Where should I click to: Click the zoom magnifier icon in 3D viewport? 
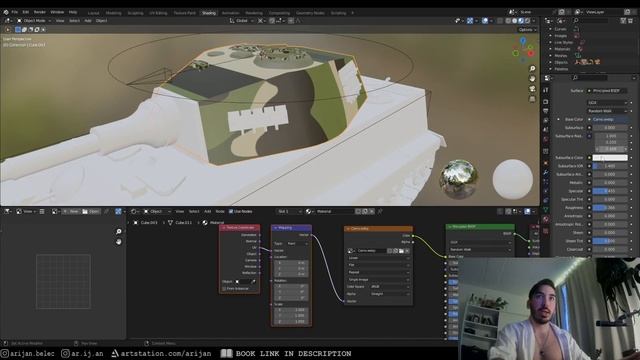pyautogui.click(x=532, y=69)
